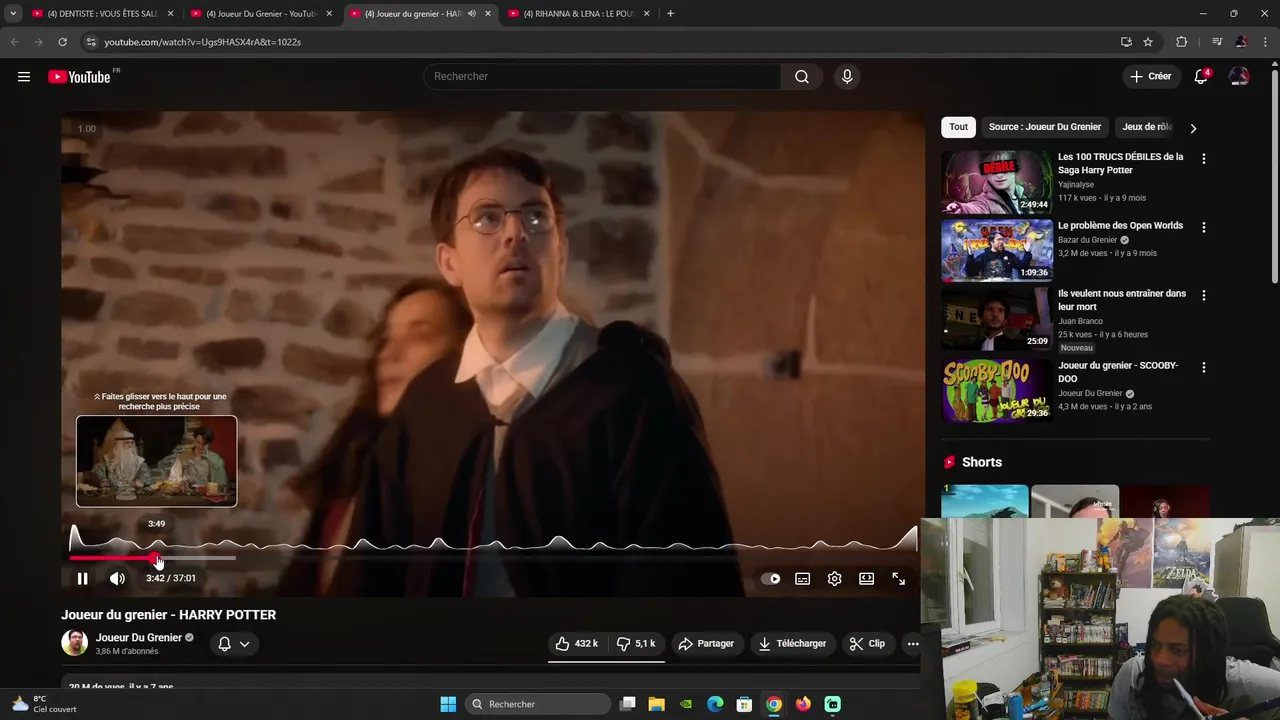Start voice search with the microphone
This screenshot has width=1280, height=720.
[x=847, y=77]
